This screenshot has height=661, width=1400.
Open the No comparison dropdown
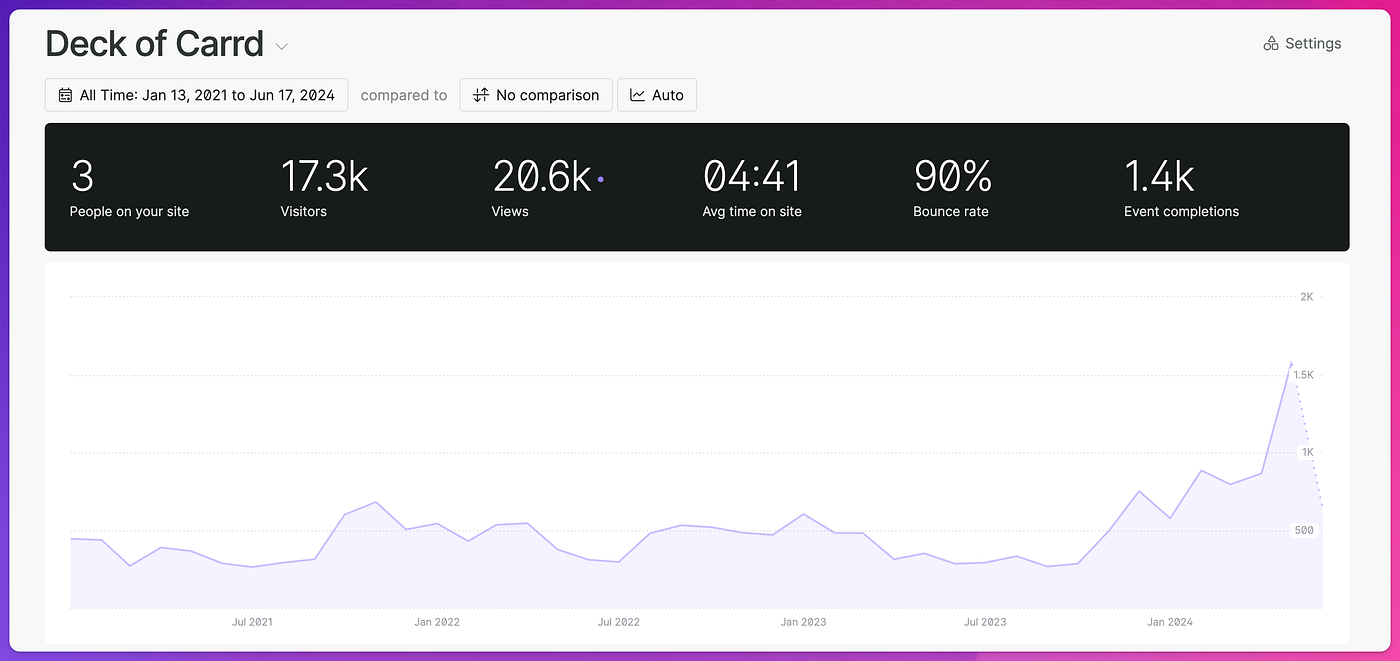click(536, 95)
